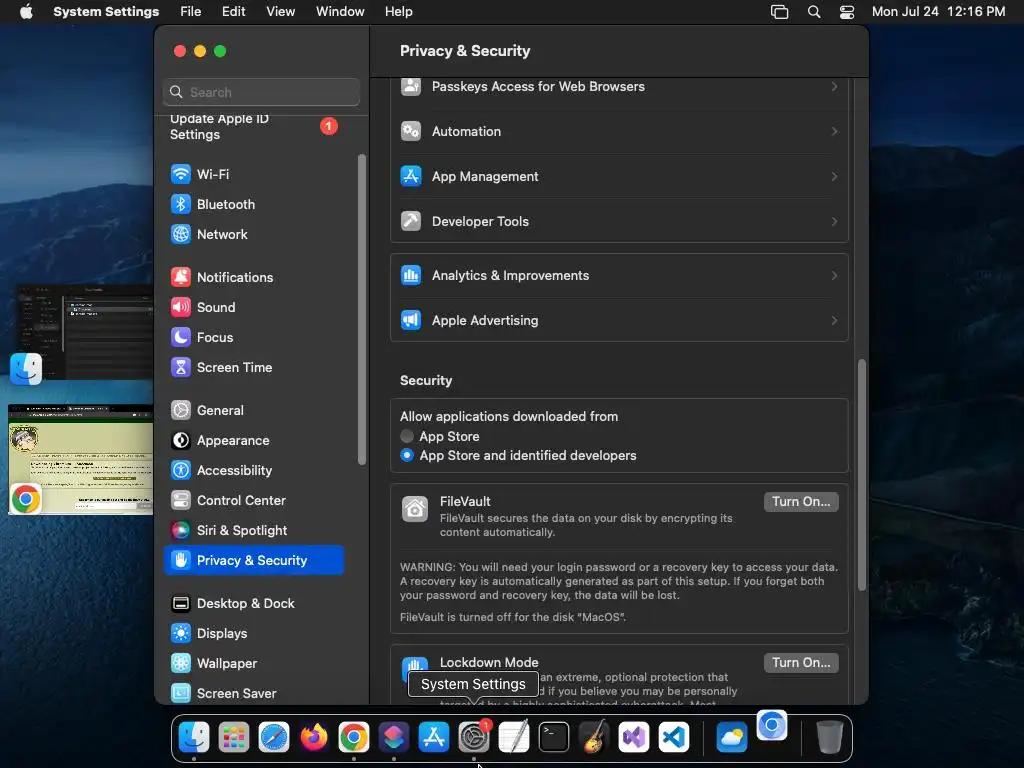The width and height of the screenshot is (1024, 768).
Task: Click the Stage Manager menu bar icon
Action: pos(779,12)
